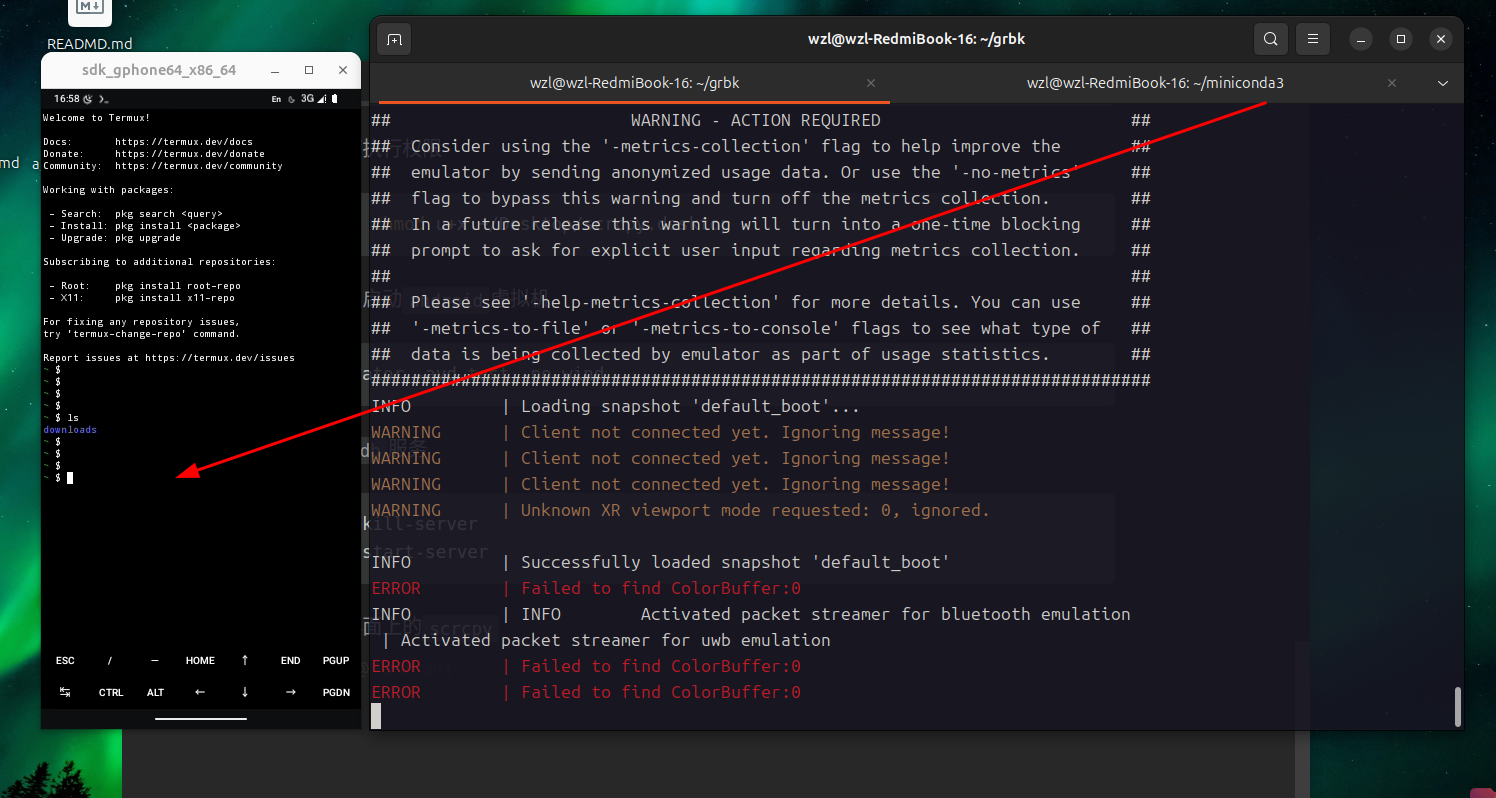Tap the right arrow key in Termux
Image resolution: width=1496 pixels, height=798 pixels.
[290, 692]
